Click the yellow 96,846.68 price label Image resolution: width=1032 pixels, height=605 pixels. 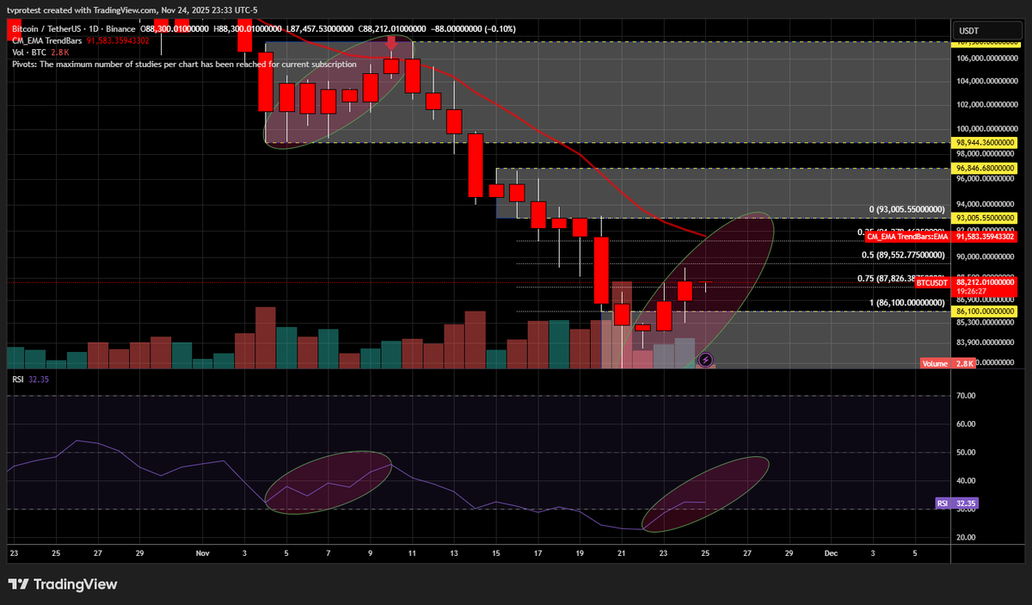(985, 168)
